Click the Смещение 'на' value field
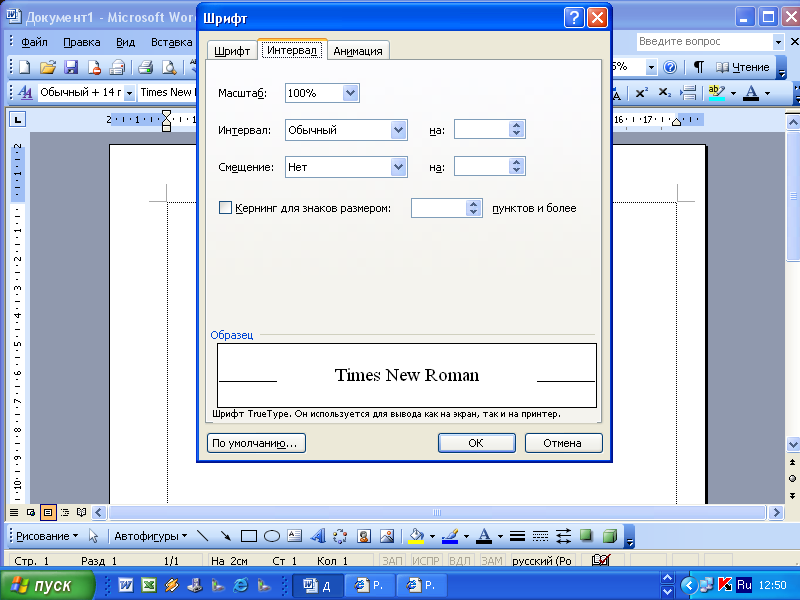Screen dimensions: 800x600 (482, 167)
